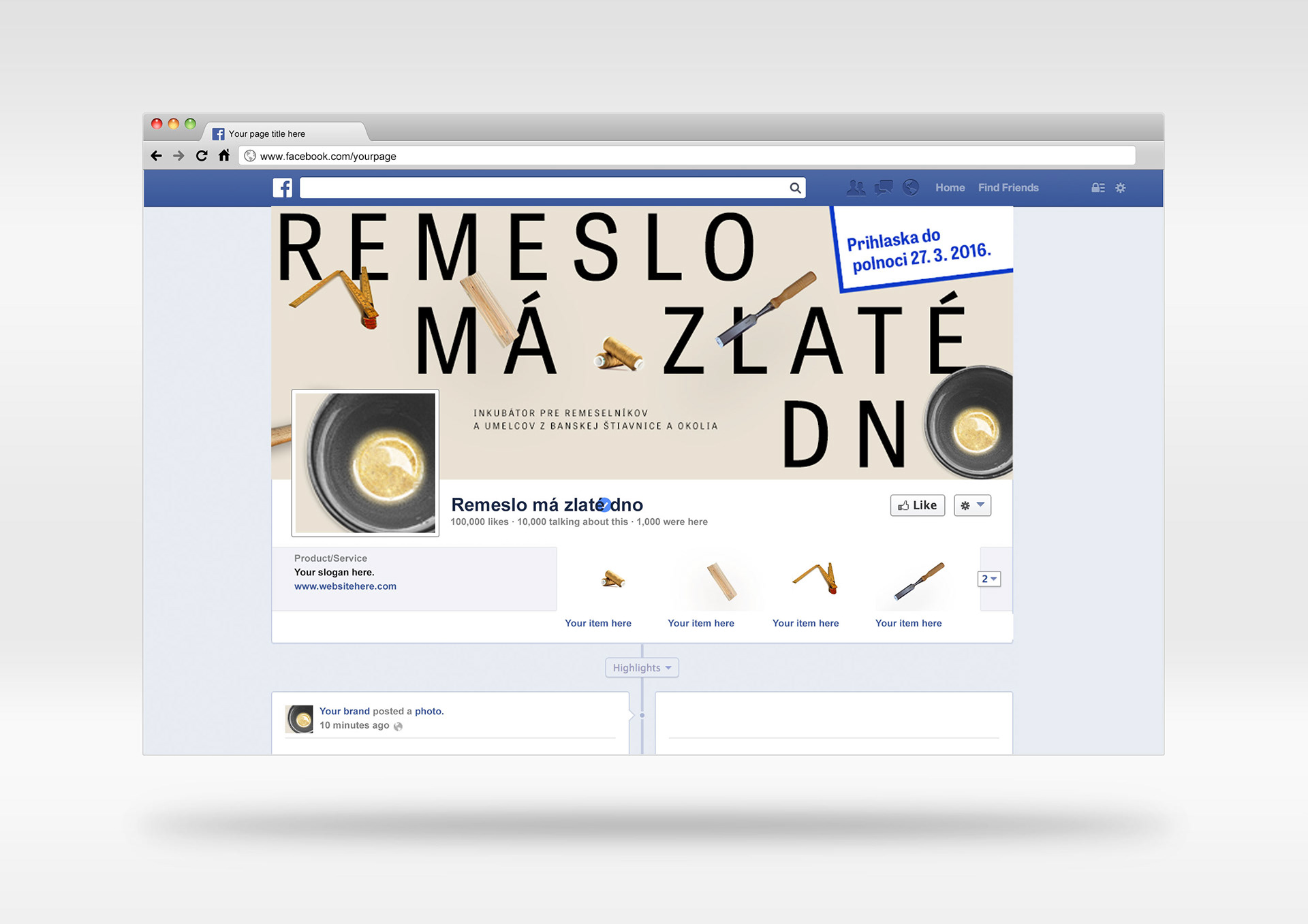1308x924 pixels.
Task: Click the browser forward arrow
Action: click(178, 156)
